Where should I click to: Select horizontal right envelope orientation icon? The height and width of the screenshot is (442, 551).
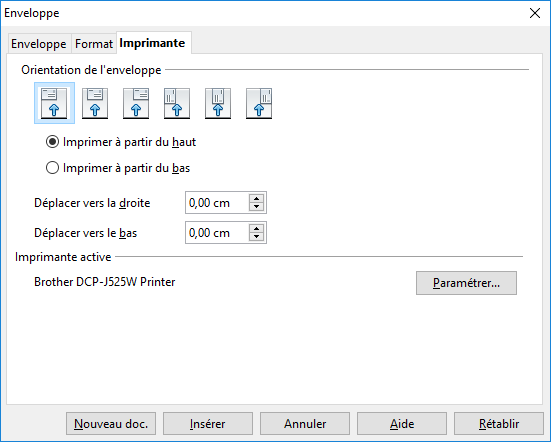pyautogui.click(x=136, y=103)
